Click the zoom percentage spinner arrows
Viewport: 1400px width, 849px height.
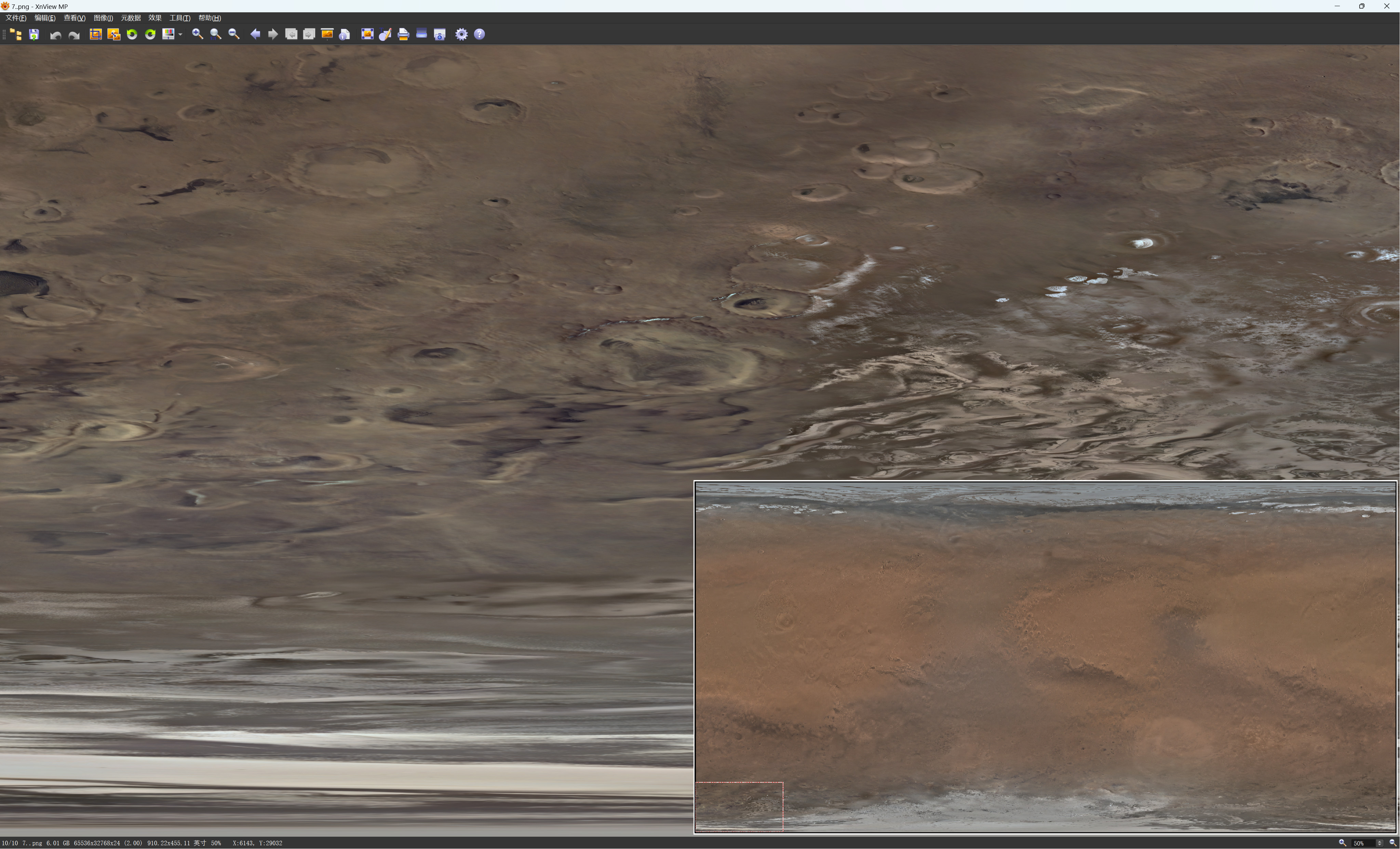tap(1379, 843)
